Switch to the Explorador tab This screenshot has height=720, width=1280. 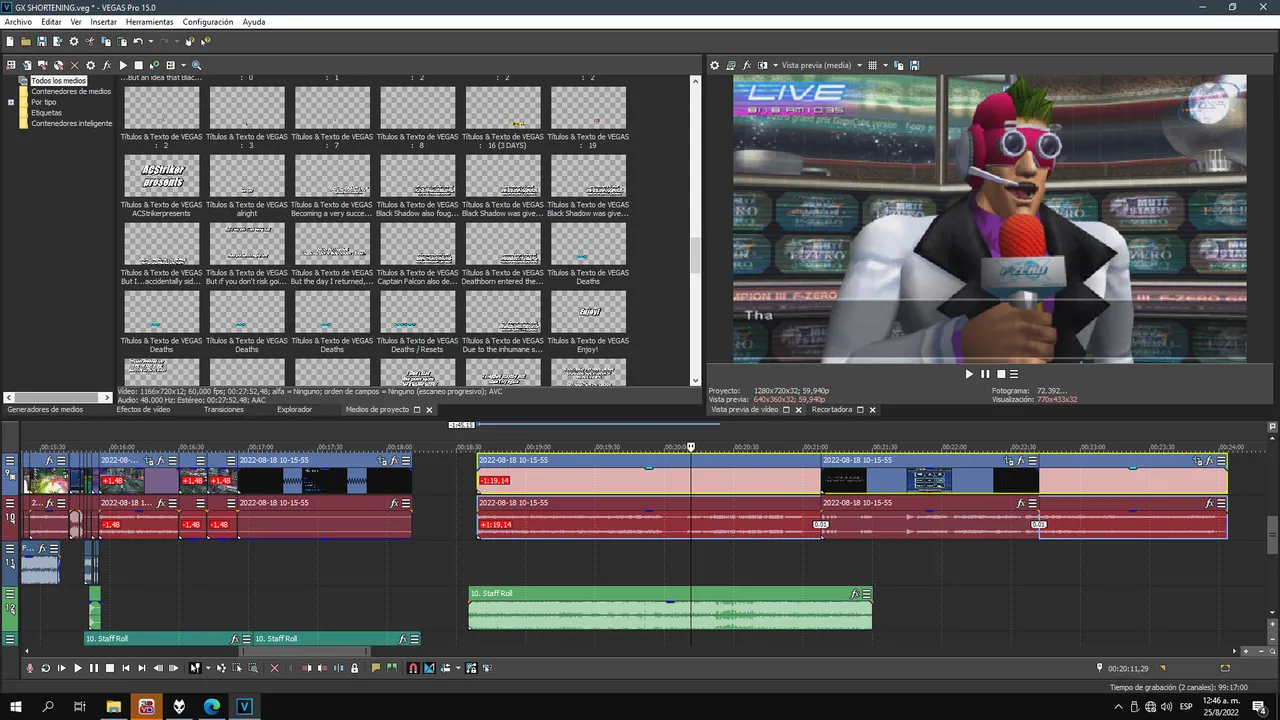295,409
